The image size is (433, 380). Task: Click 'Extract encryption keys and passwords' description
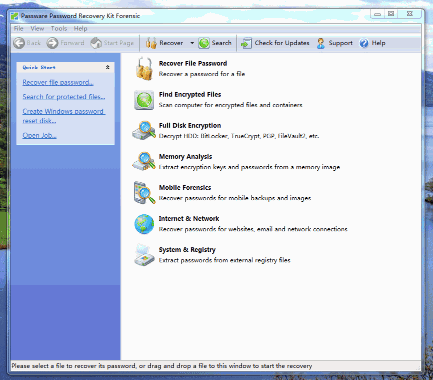tap(249, 167)
